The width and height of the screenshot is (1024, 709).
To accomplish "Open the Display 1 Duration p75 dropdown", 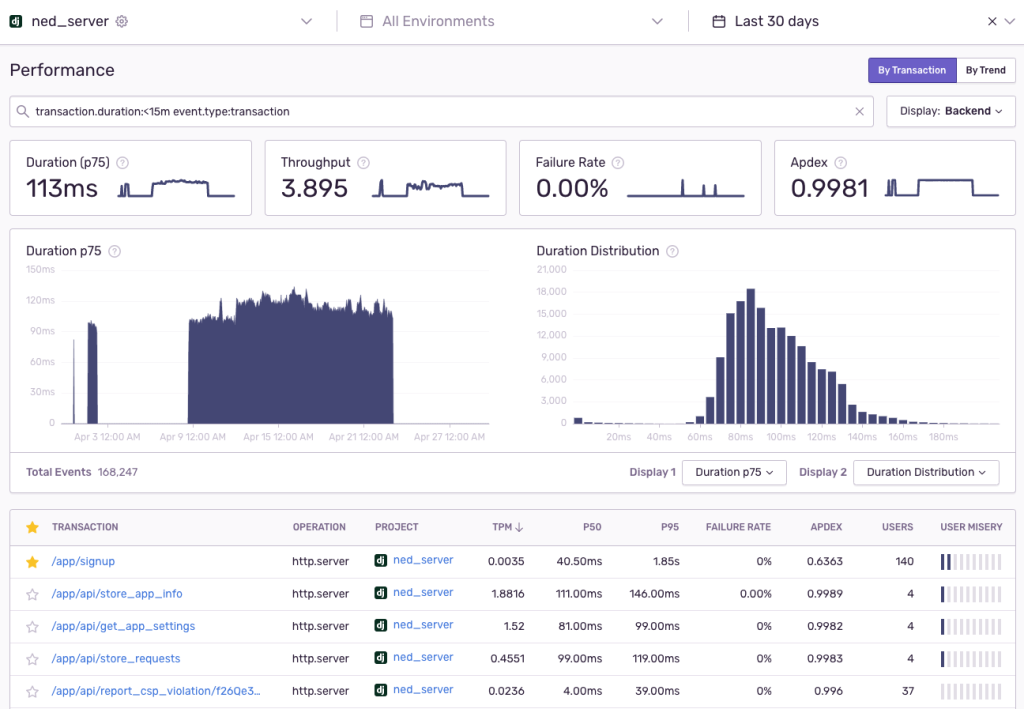I will [734, 473].
